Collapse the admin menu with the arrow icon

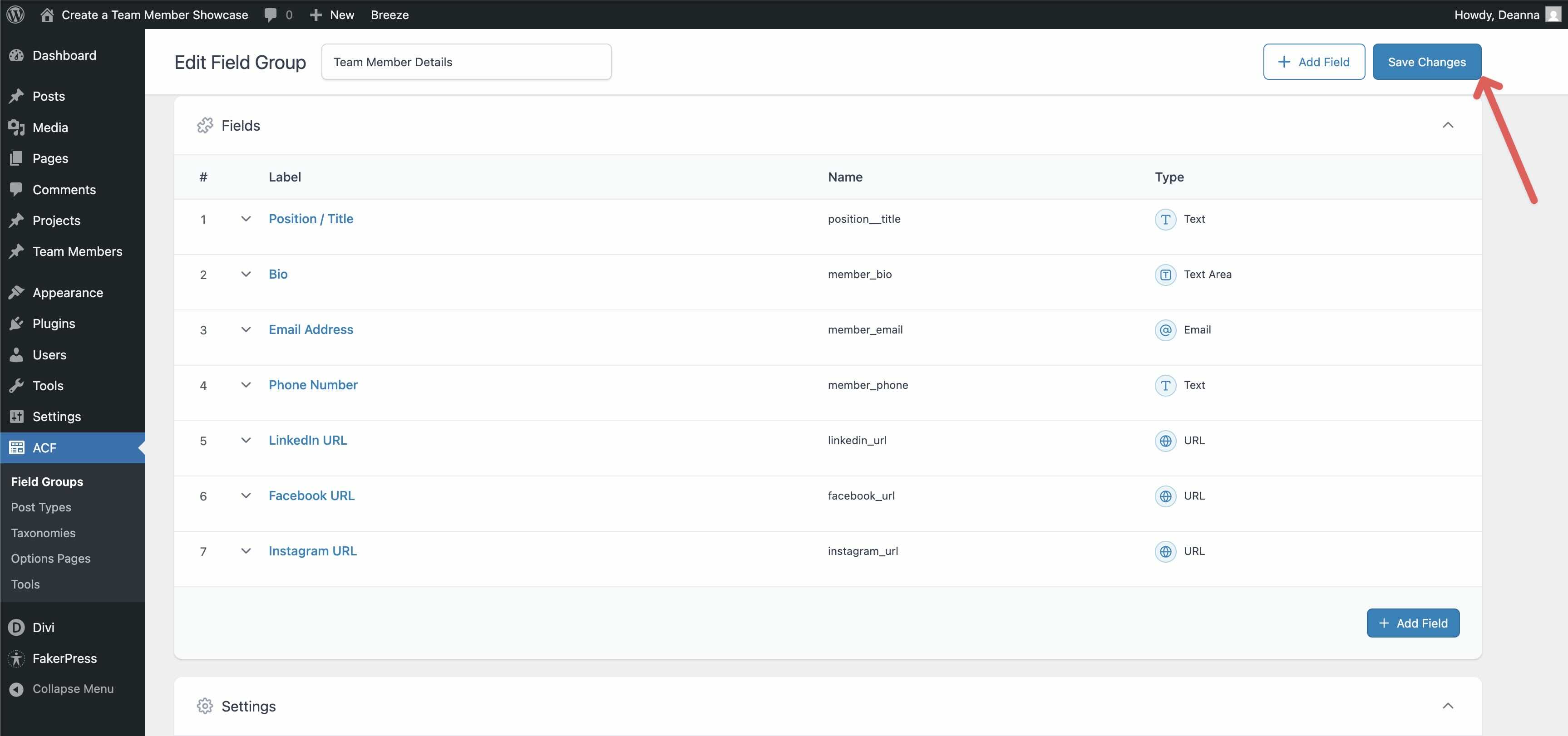click(15, 688)
